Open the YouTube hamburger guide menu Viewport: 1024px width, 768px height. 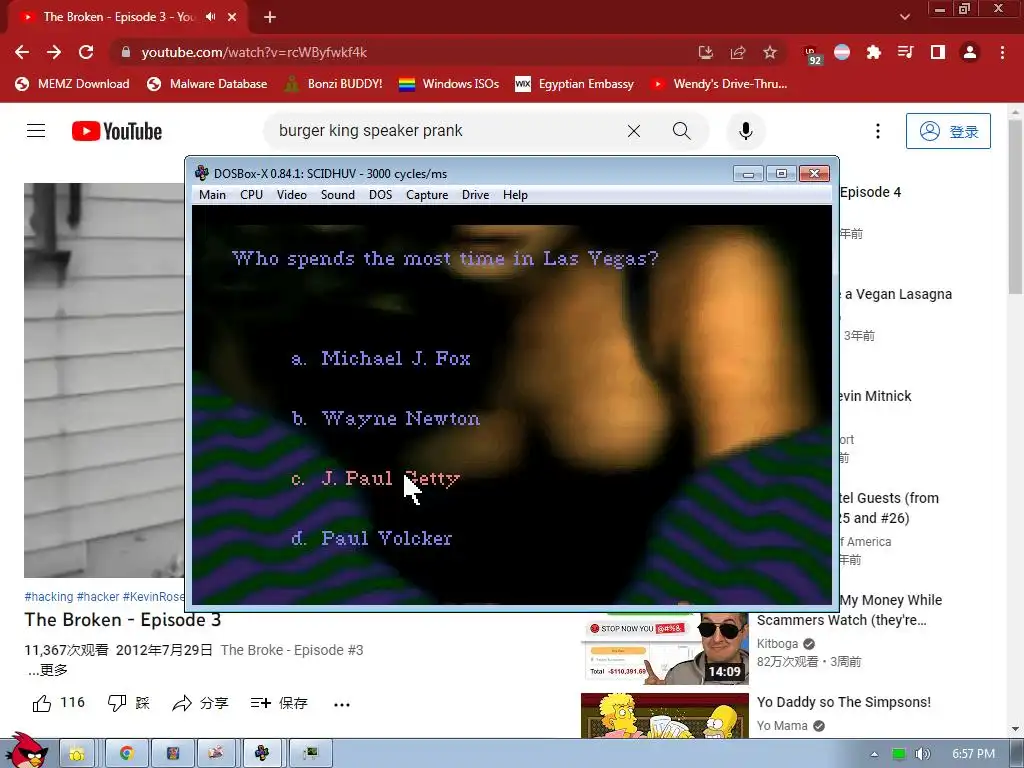point(36,131)
